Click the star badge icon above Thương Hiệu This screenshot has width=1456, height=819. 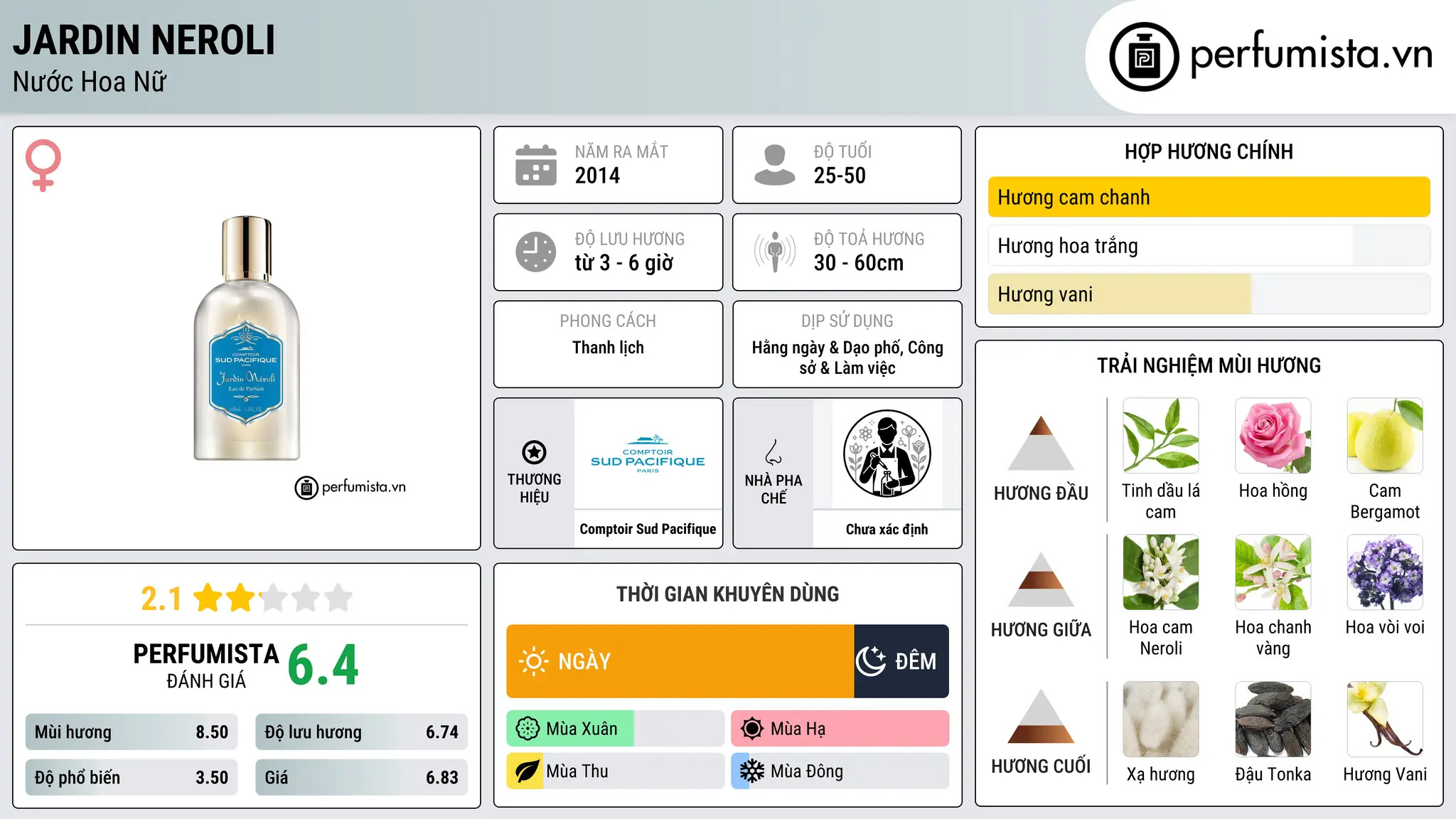[534, 452]
